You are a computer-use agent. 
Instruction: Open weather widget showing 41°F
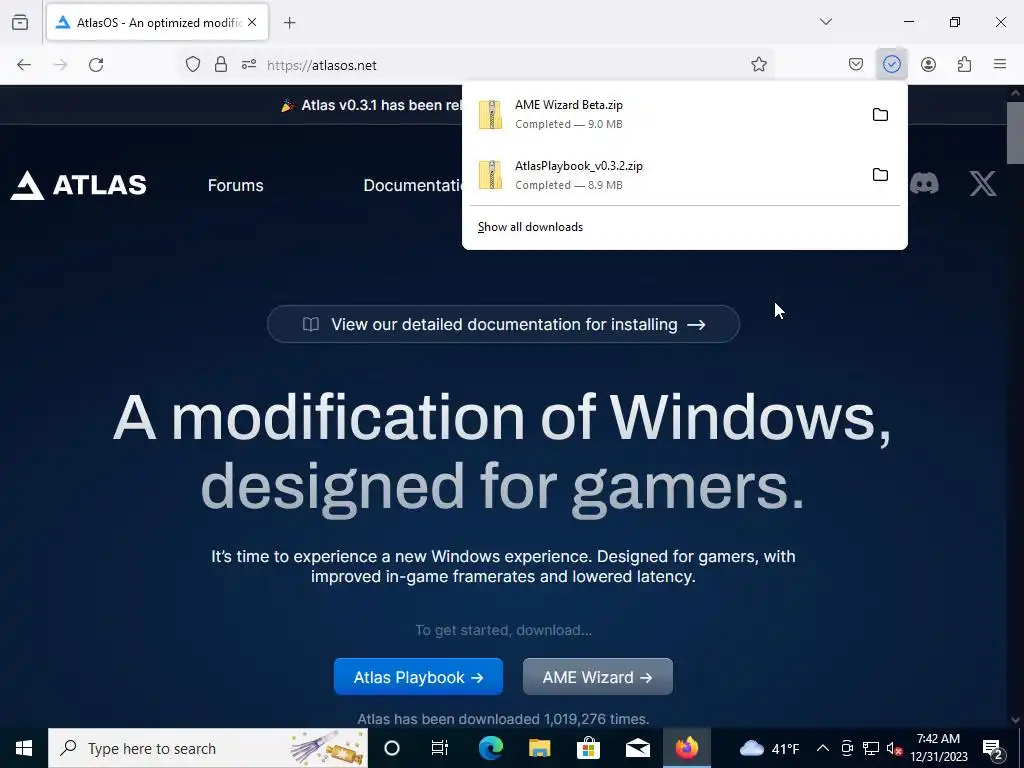[x=770, y=748]
